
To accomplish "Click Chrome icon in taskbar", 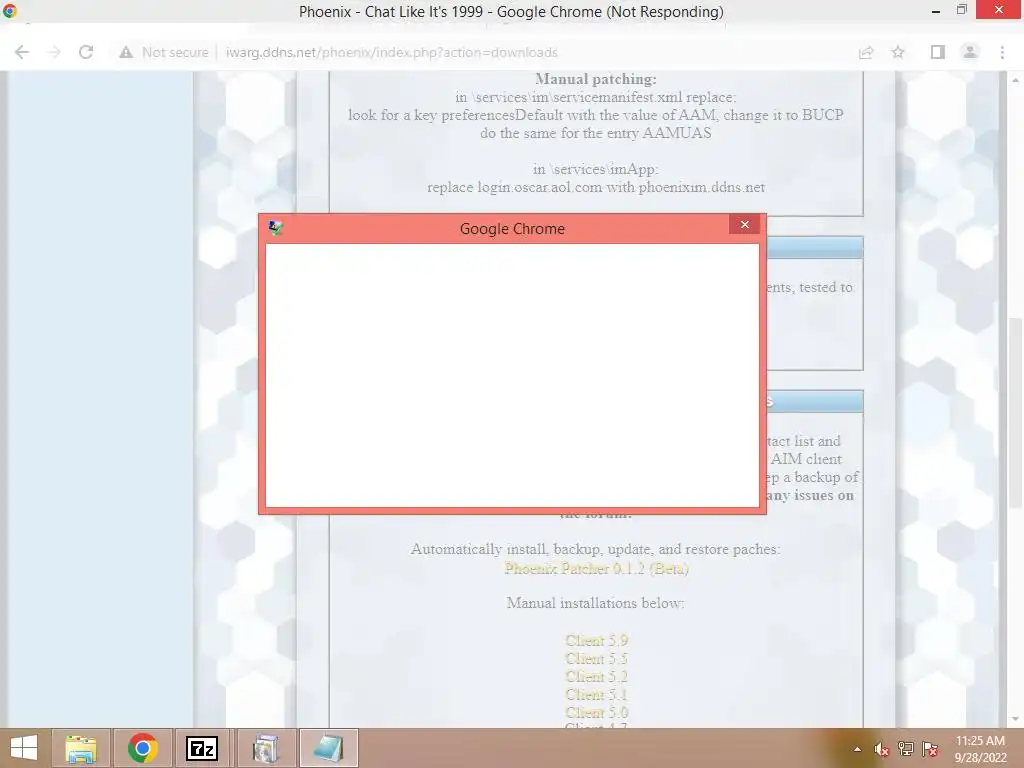I will [x=143, y=748].
